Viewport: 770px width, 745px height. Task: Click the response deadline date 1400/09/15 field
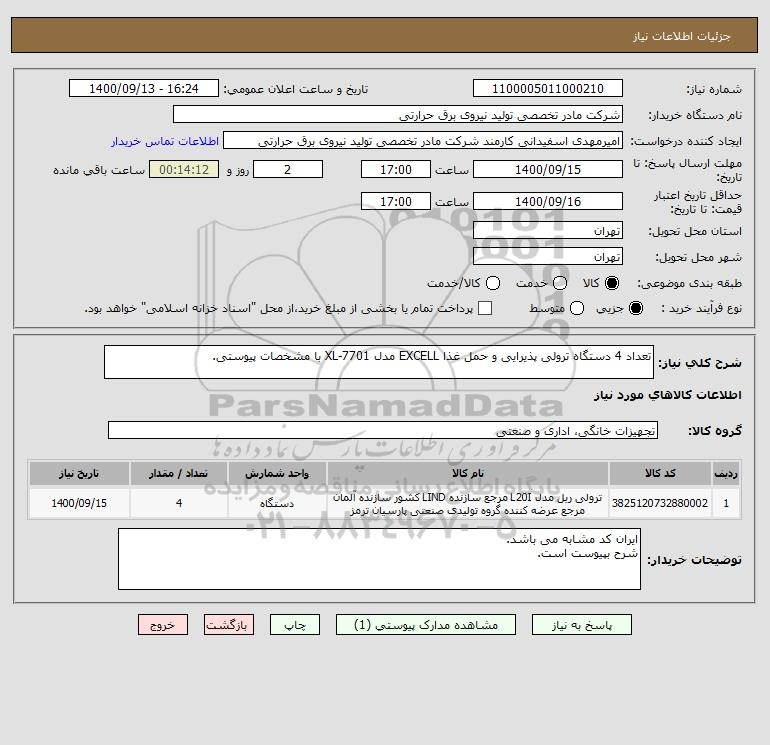point(548,169)
